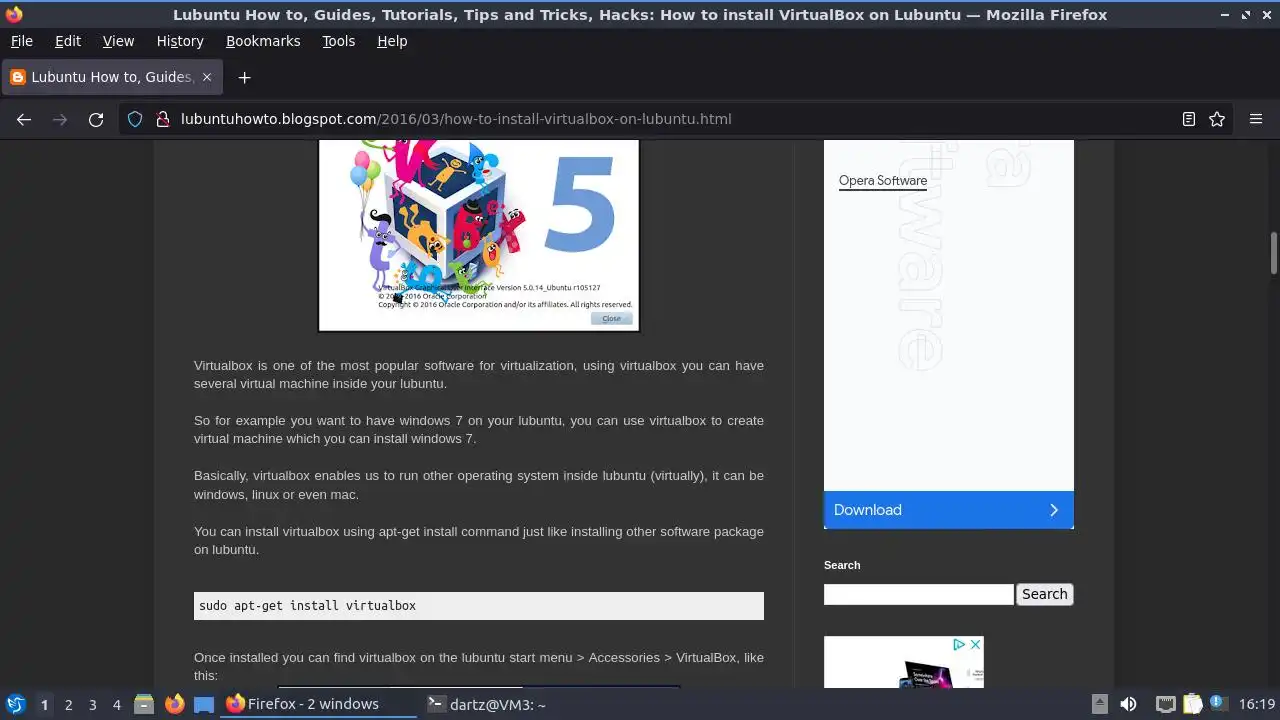Open the tracking protection shield icon
Viewport: 1280px width, 720px height.
click(x=136, y=119)
